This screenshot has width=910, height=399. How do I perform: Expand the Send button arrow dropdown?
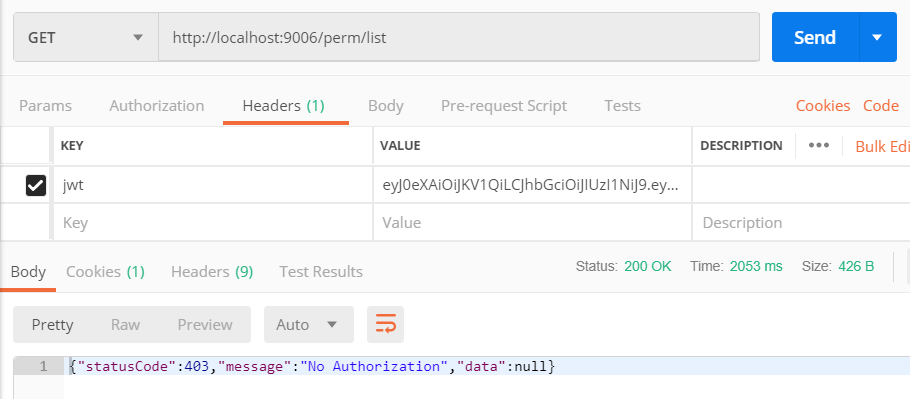878,38
